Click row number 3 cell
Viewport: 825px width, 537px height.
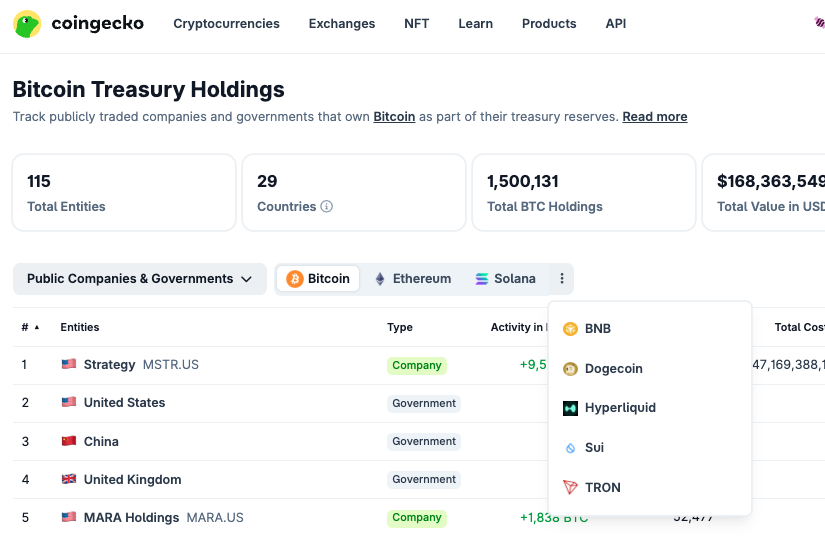tap(25, 441)
